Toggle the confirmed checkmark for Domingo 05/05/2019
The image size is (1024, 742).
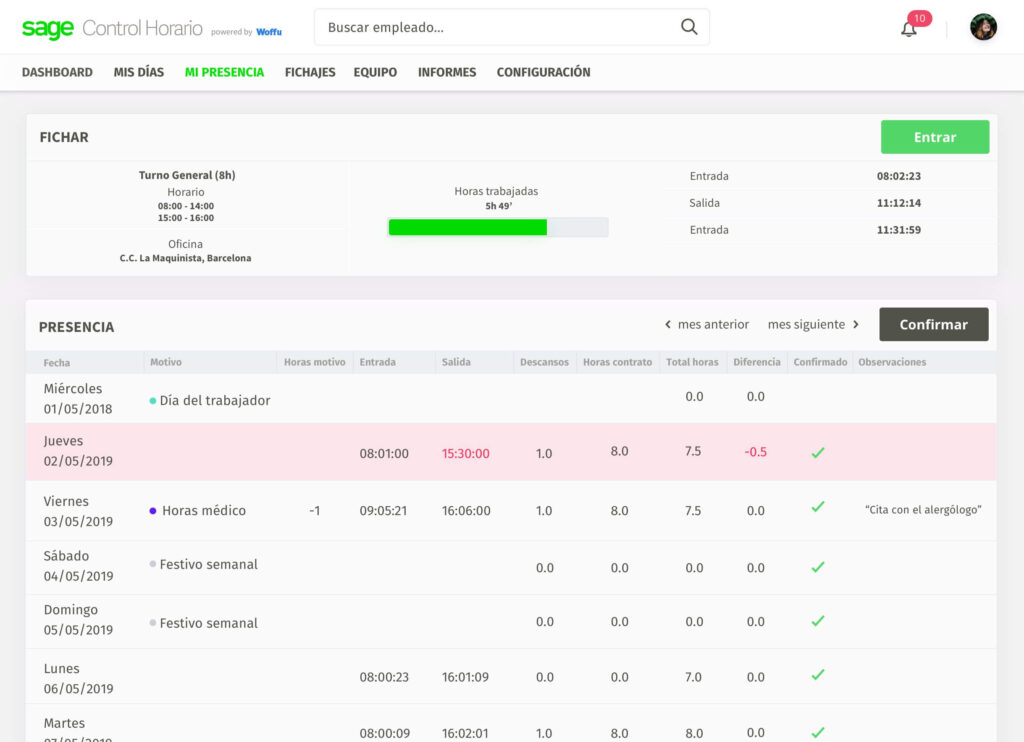point(818,621)
